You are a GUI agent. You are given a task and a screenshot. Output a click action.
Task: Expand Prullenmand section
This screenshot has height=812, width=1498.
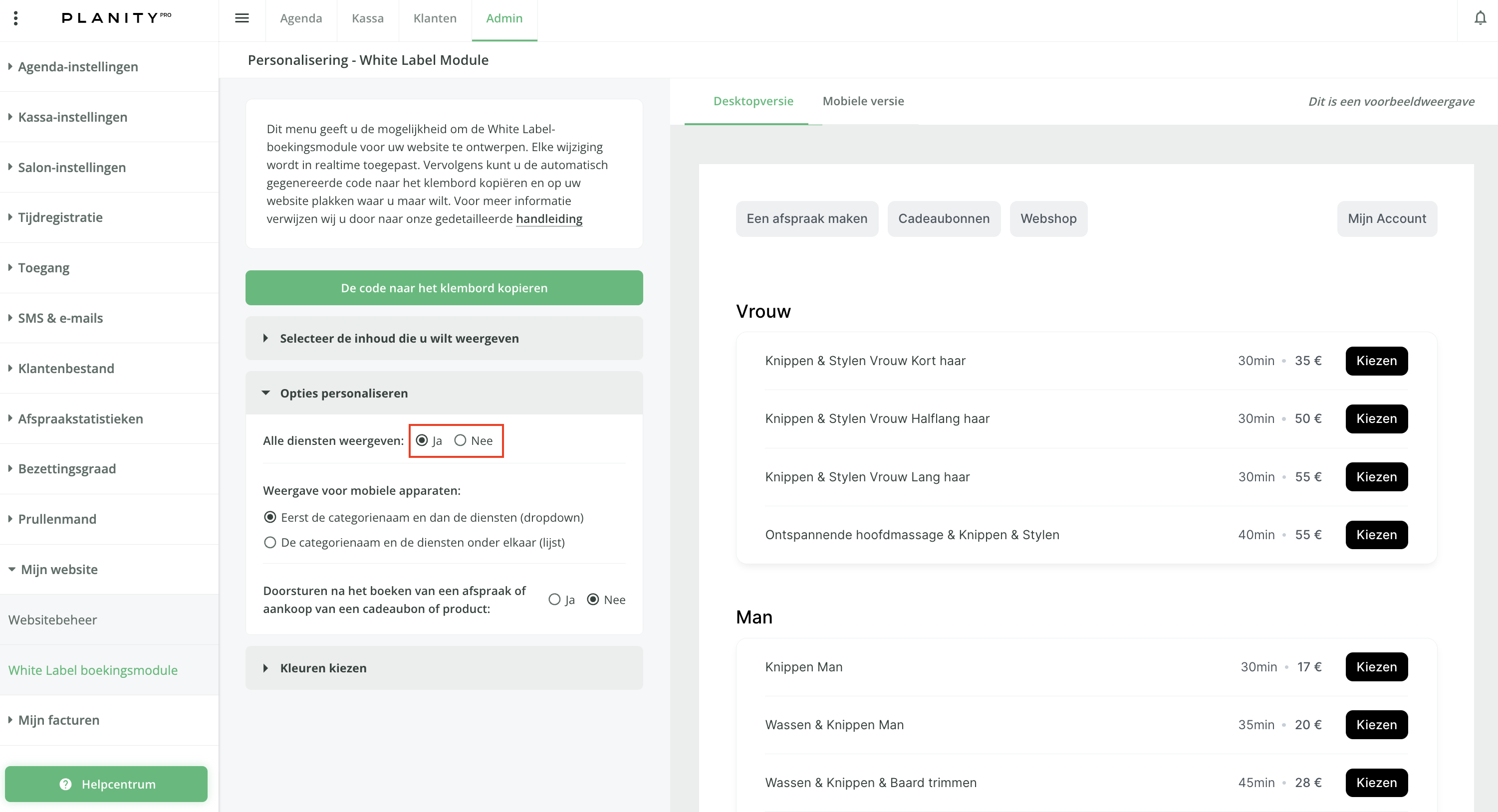[x=109, y=519]
